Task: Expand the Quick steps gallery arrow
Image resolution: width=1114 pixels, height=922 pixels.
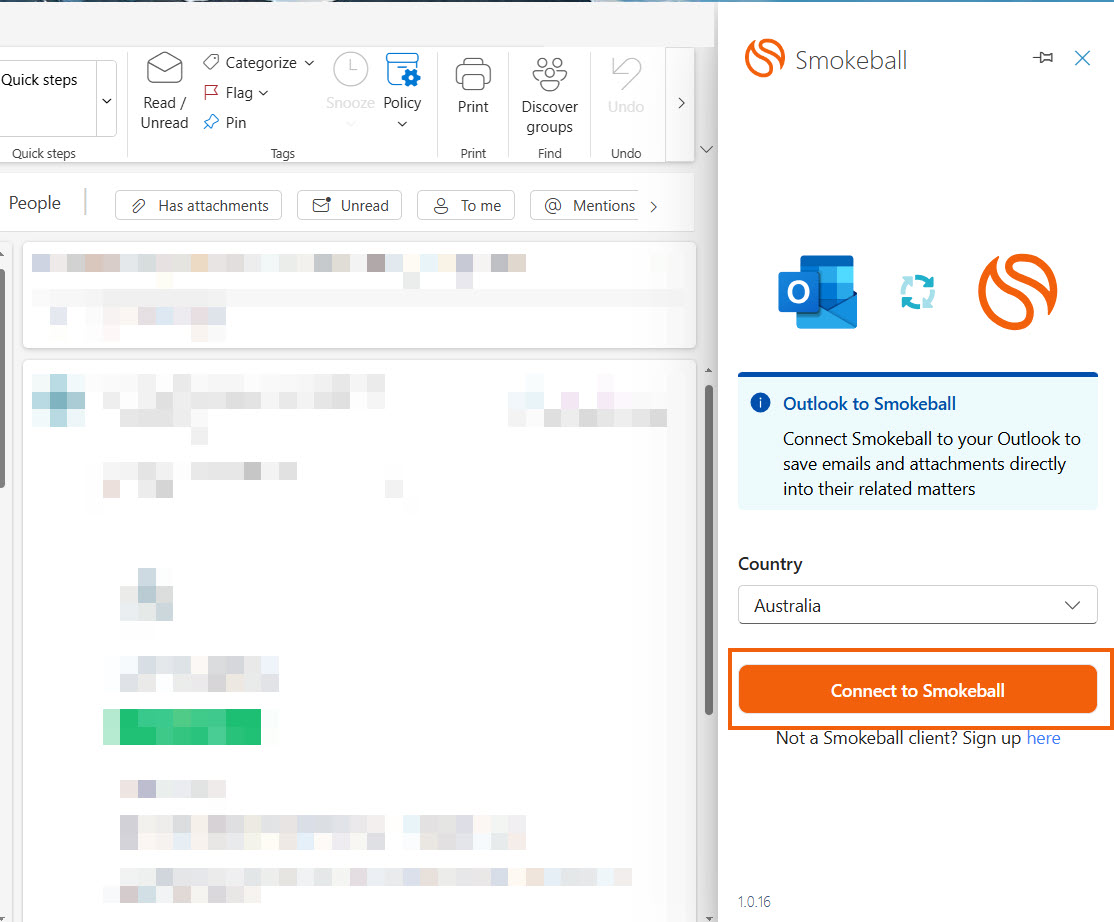Action: pyautogui.click(x=107, y=100)
